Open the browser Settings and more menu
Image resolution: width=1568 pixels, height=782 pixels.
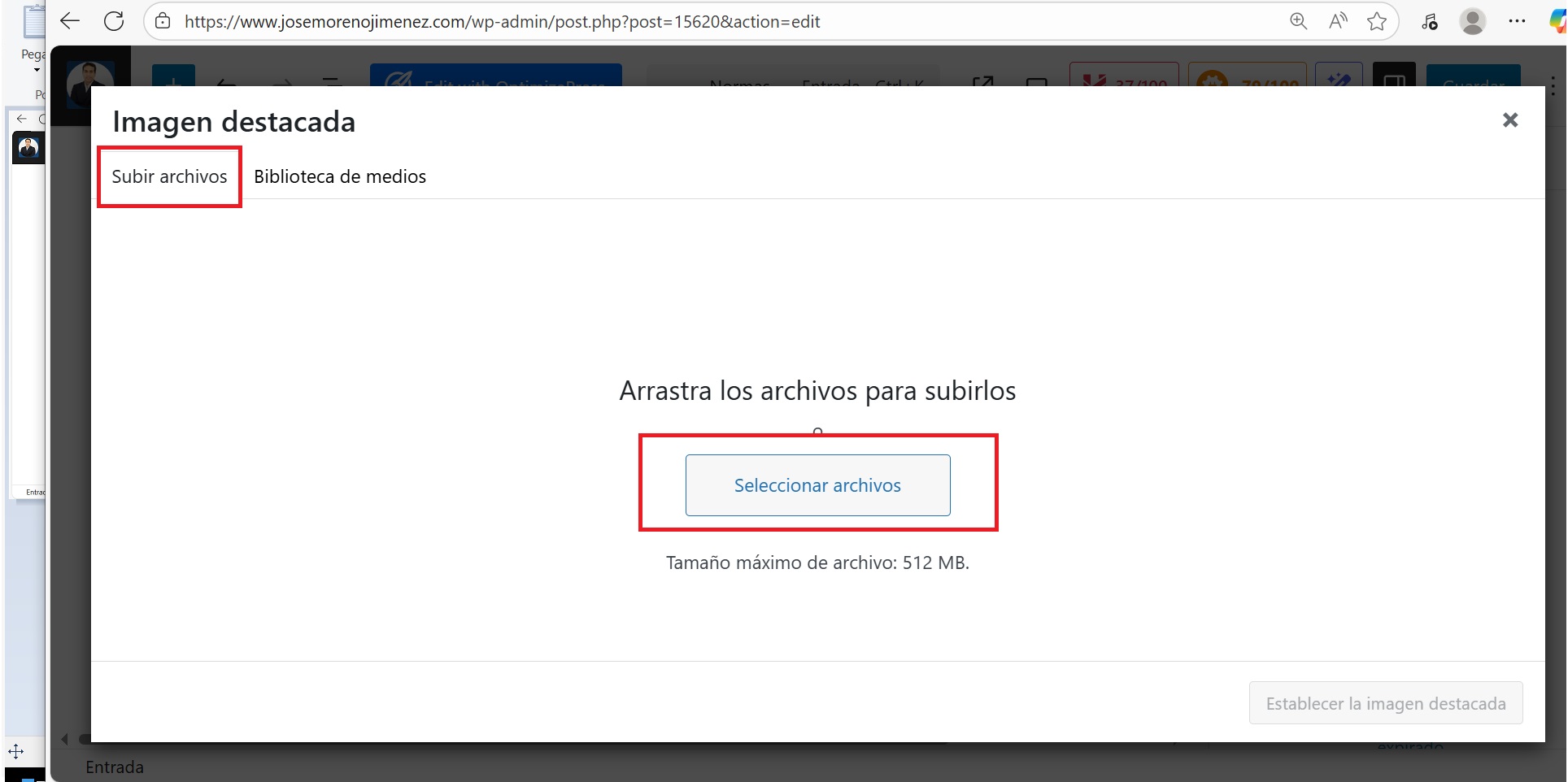pyautogui.click(x=1517, y=22)
